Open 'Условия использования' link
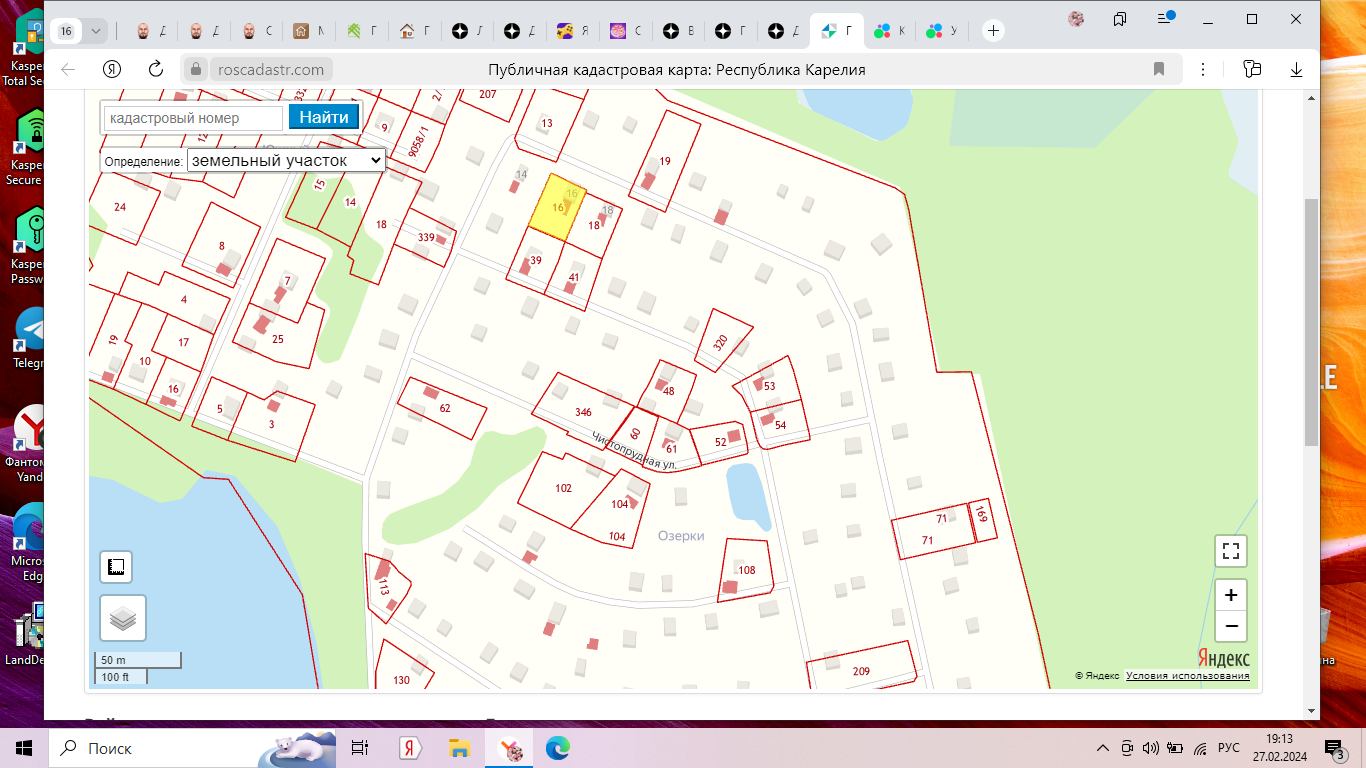1366x768 pixels. [x=1187, y=676]
